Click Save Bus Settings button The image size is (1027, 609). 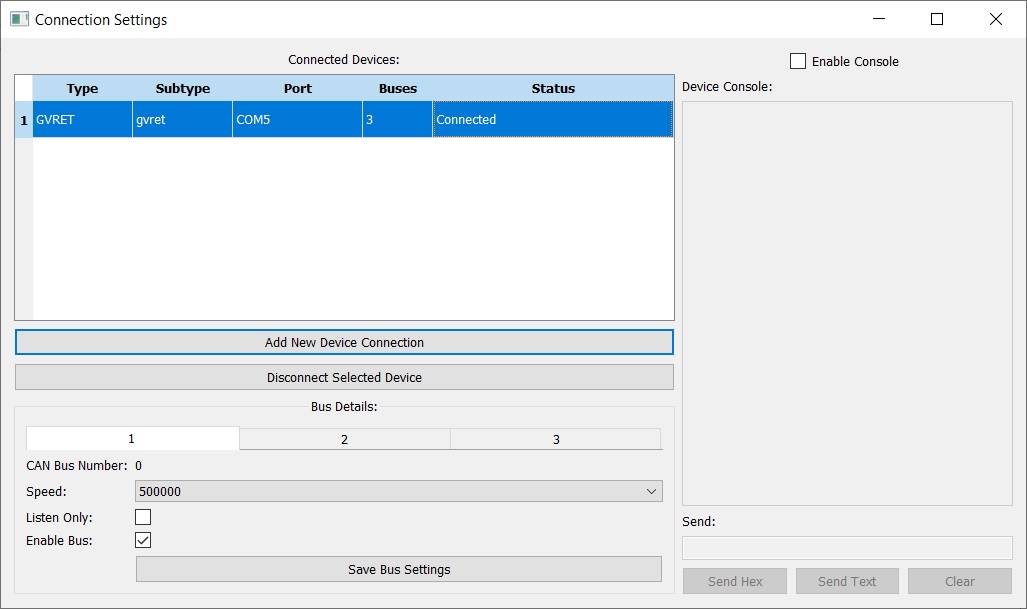pos(398,569)
